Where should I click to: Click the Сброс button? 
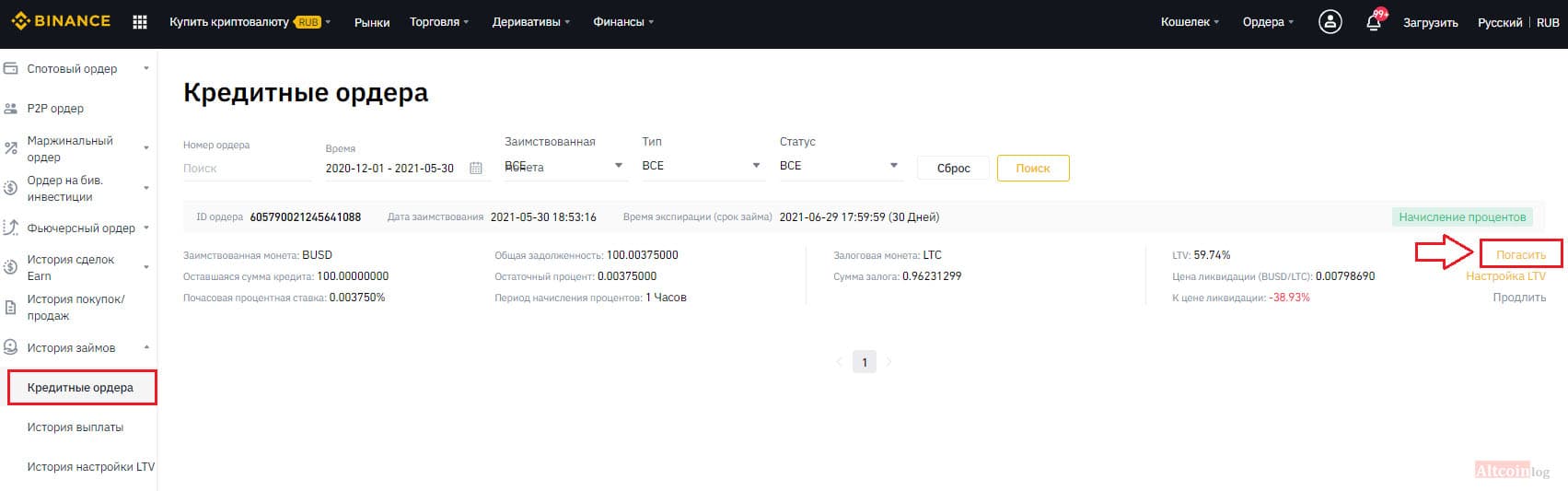pos(953,168)
